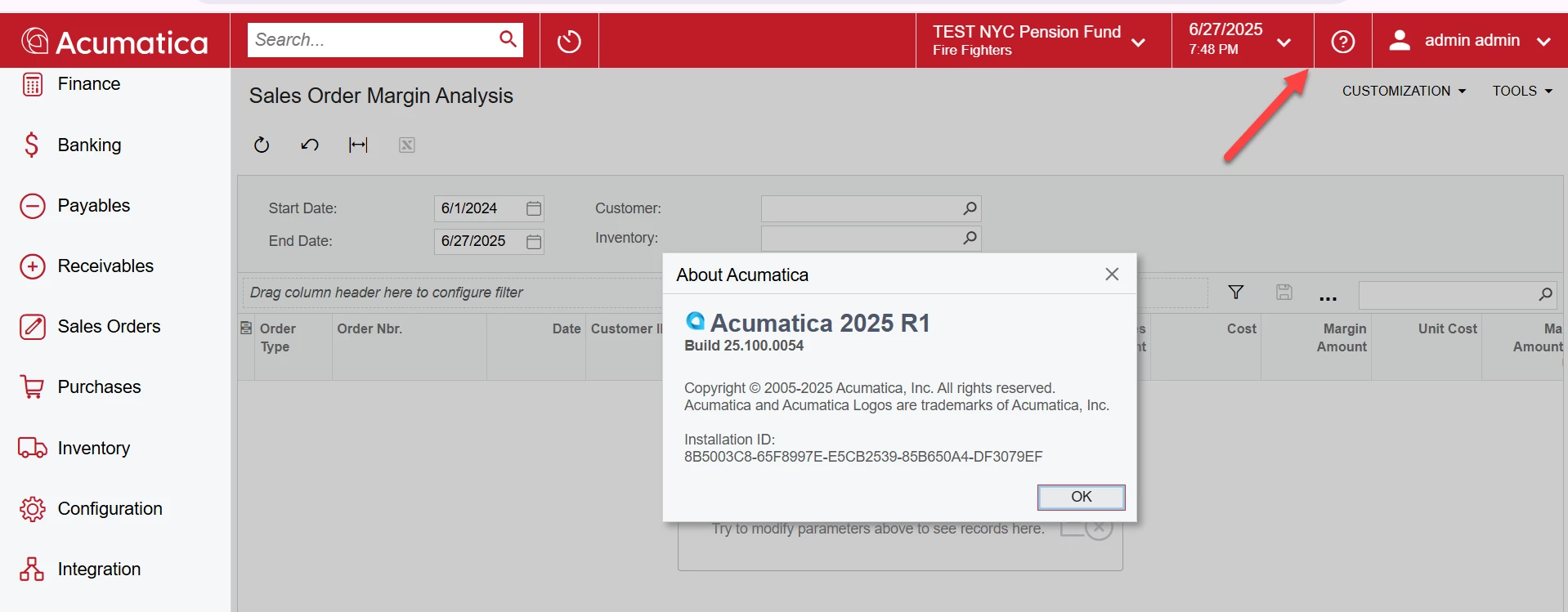Click the search magnifier icon
1568x612 pixels.
pyautogui.click(x=508, y=39)
